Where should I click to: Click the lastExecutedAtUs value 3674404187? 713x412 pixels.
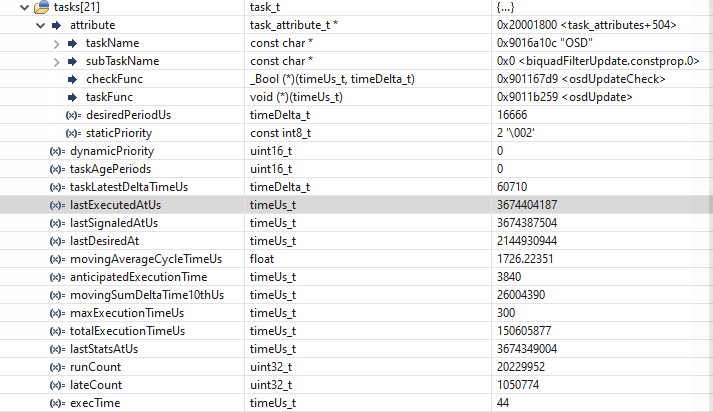[x=527, y=205]
